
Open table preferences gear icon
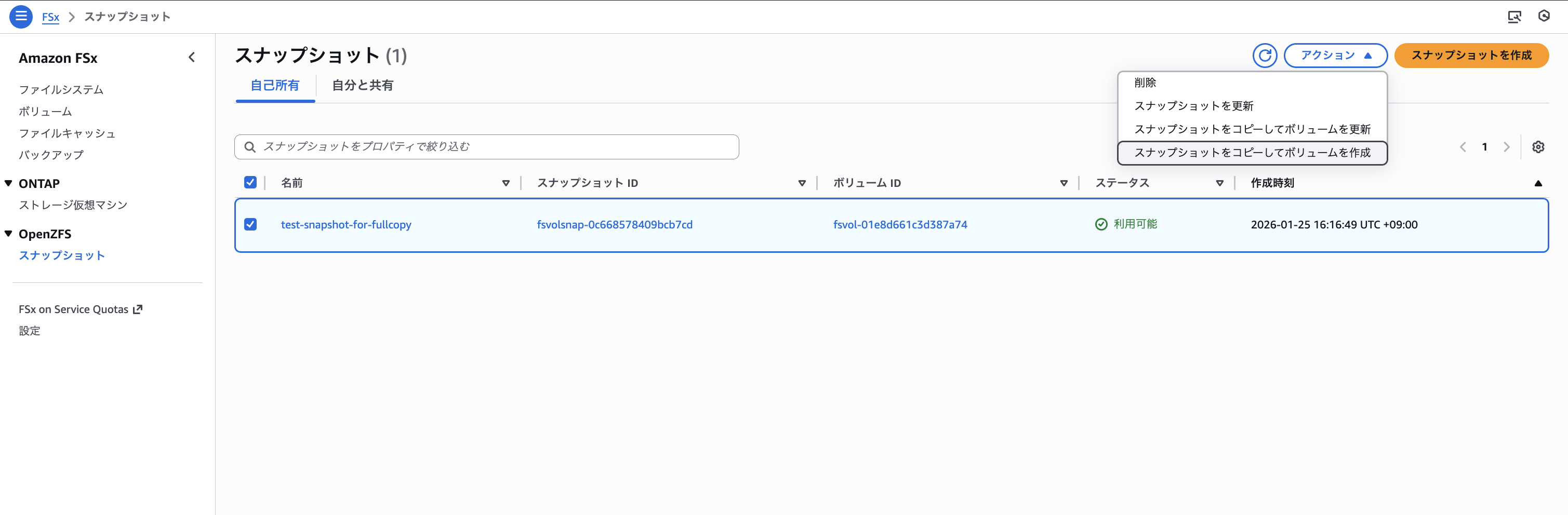coord(1537,147)
